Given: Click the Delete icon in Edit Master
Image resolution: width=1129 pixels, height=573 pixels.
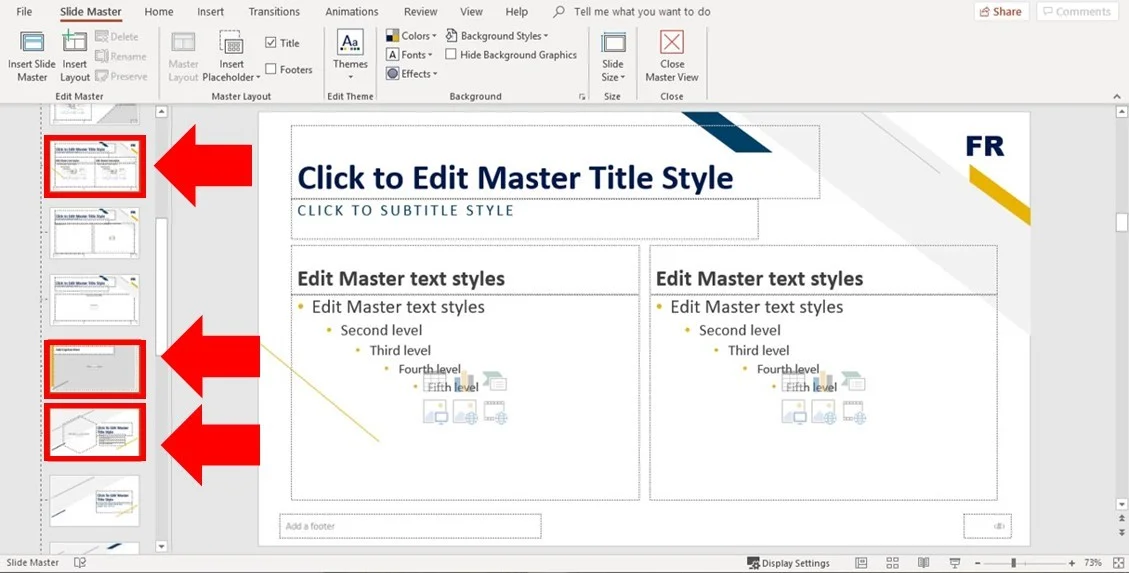Looking at the screenshot, I should tap(102, 37).
